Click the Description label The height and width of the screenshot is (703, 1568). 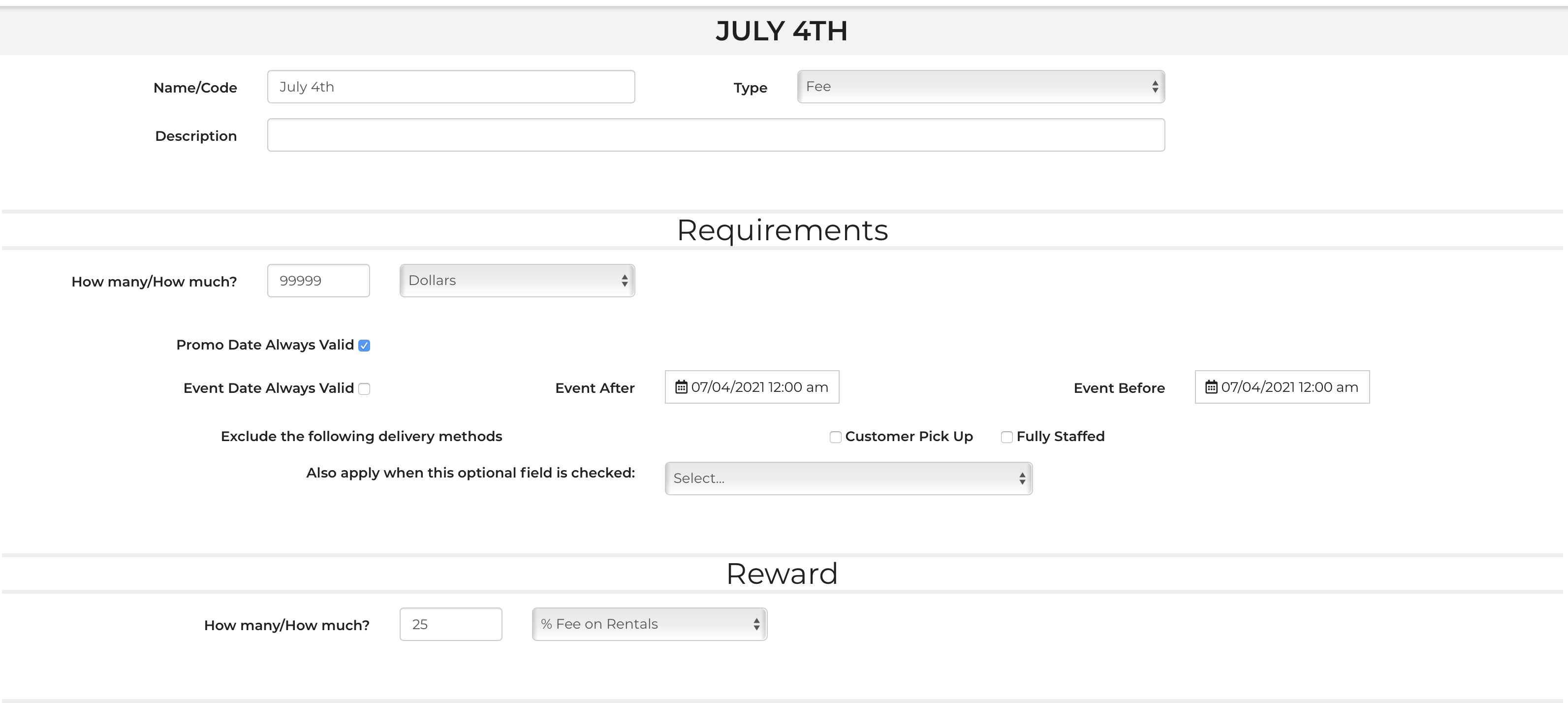pyautogui.click(x=196, y=136)
